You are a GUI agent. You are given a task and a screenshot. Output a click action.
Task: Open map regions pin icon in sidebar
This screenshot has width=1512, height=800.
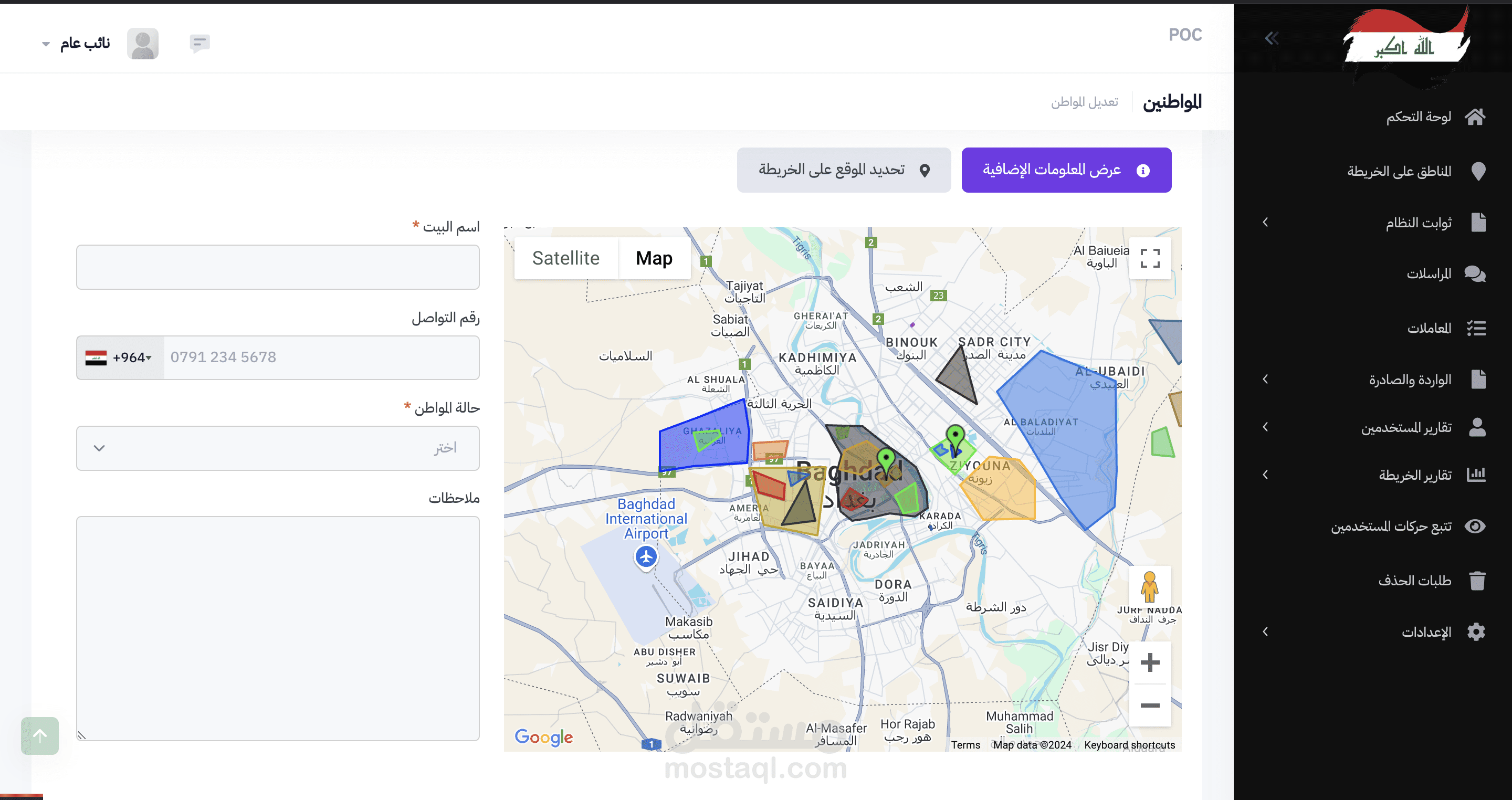(1478, 171)
